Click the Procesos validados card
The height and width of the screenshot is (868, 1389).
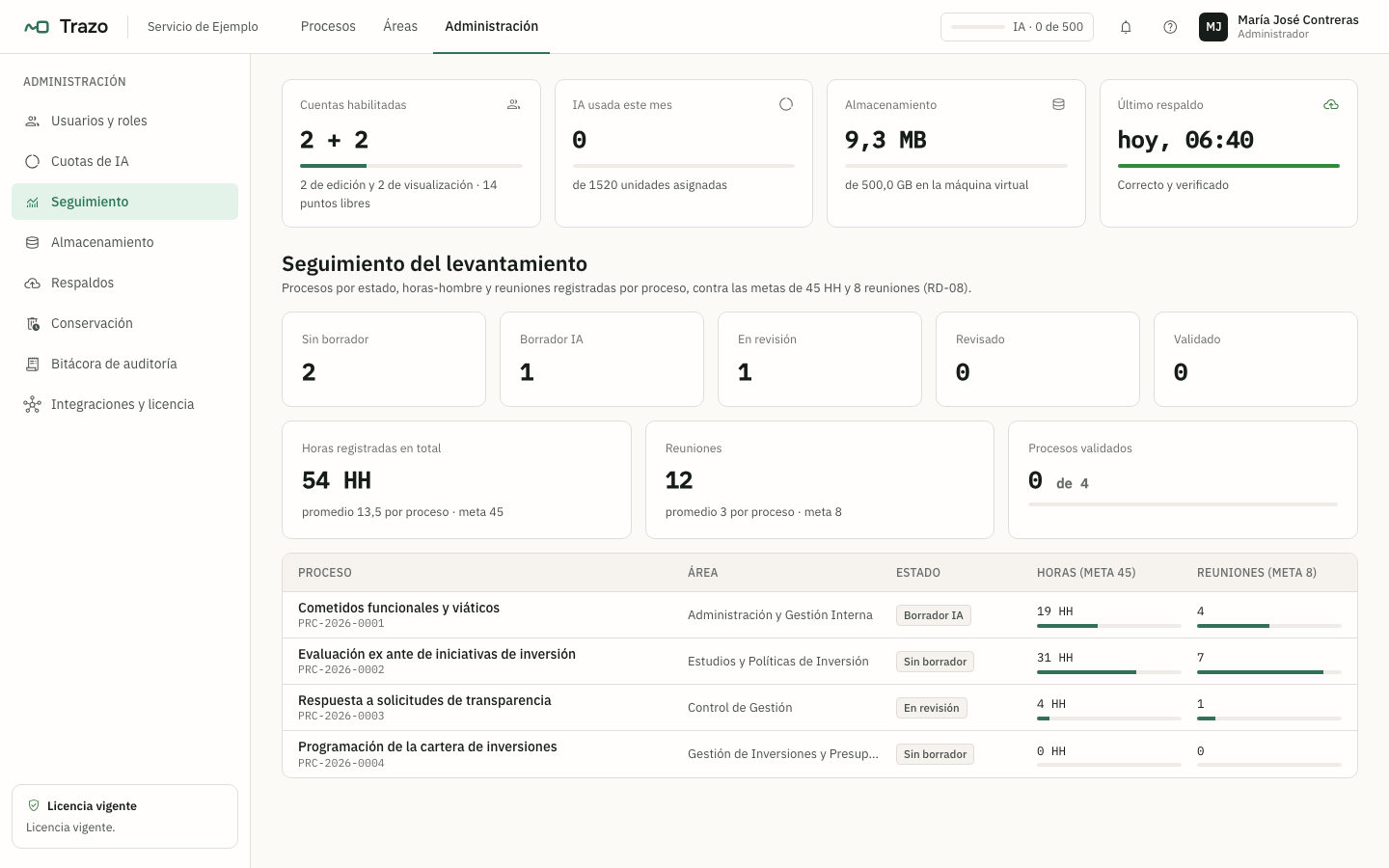pos(1183,479)
